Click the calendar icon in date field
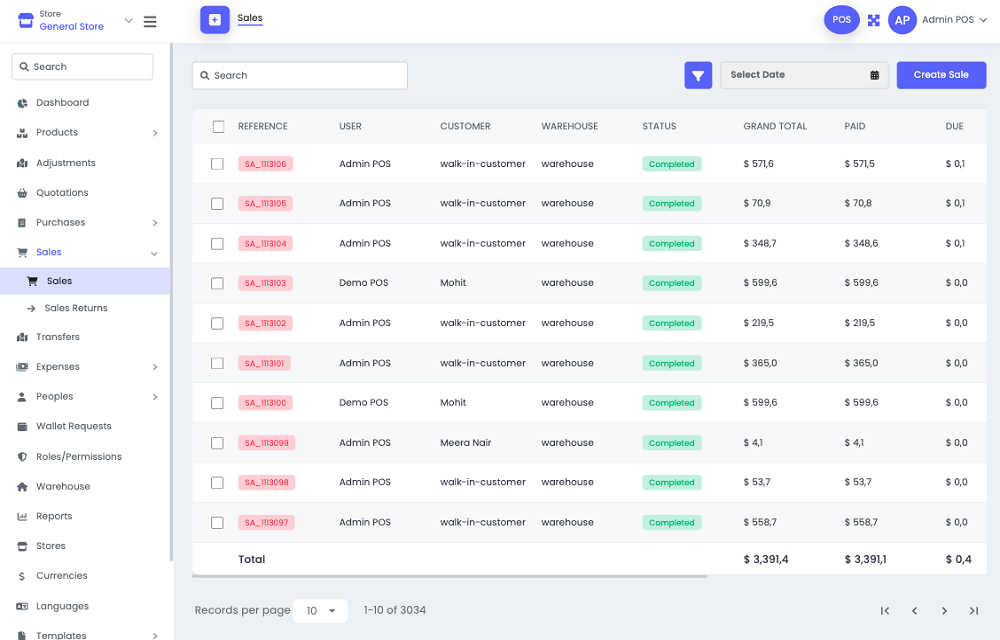 point(874,75)
